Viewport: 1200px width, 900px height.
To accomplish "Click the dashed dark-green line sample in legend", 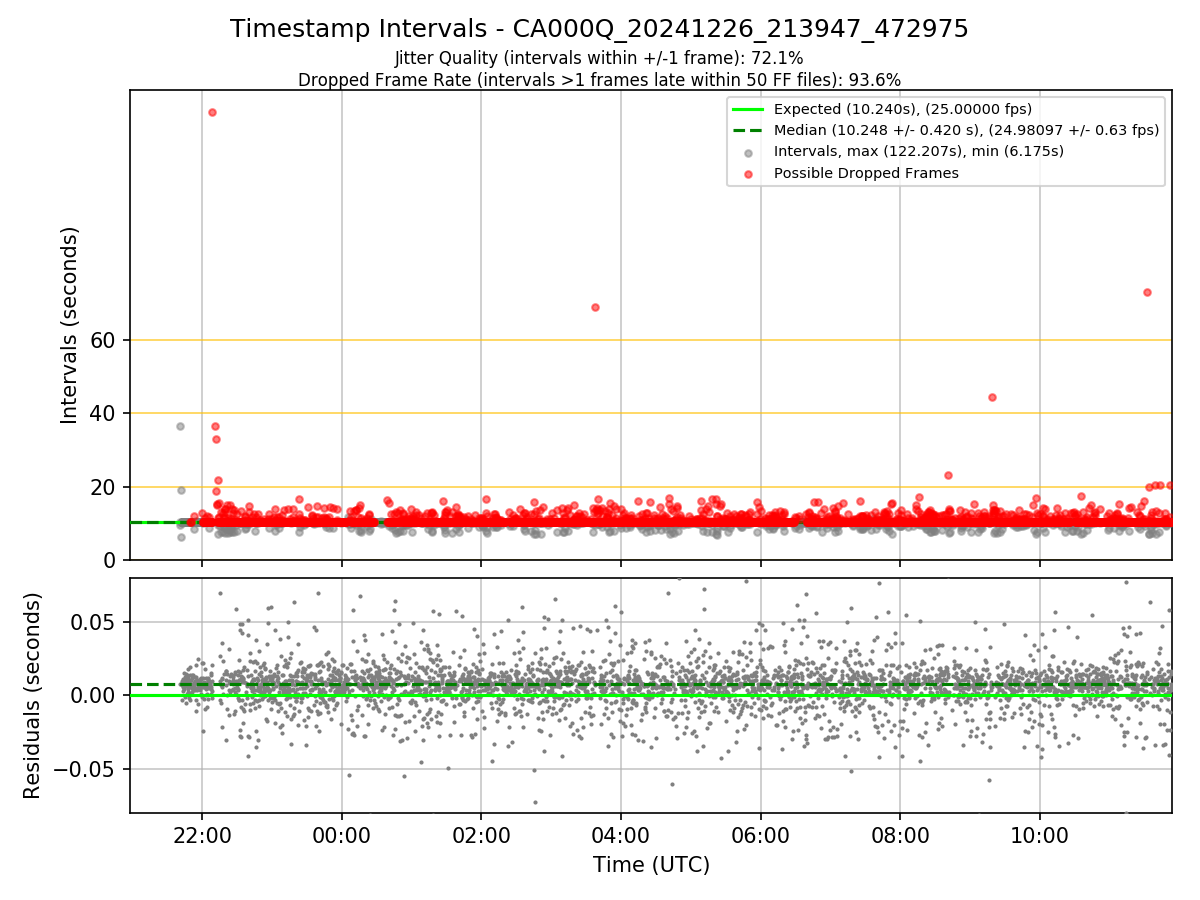I will pyautogui.click(x=748, y=130).
